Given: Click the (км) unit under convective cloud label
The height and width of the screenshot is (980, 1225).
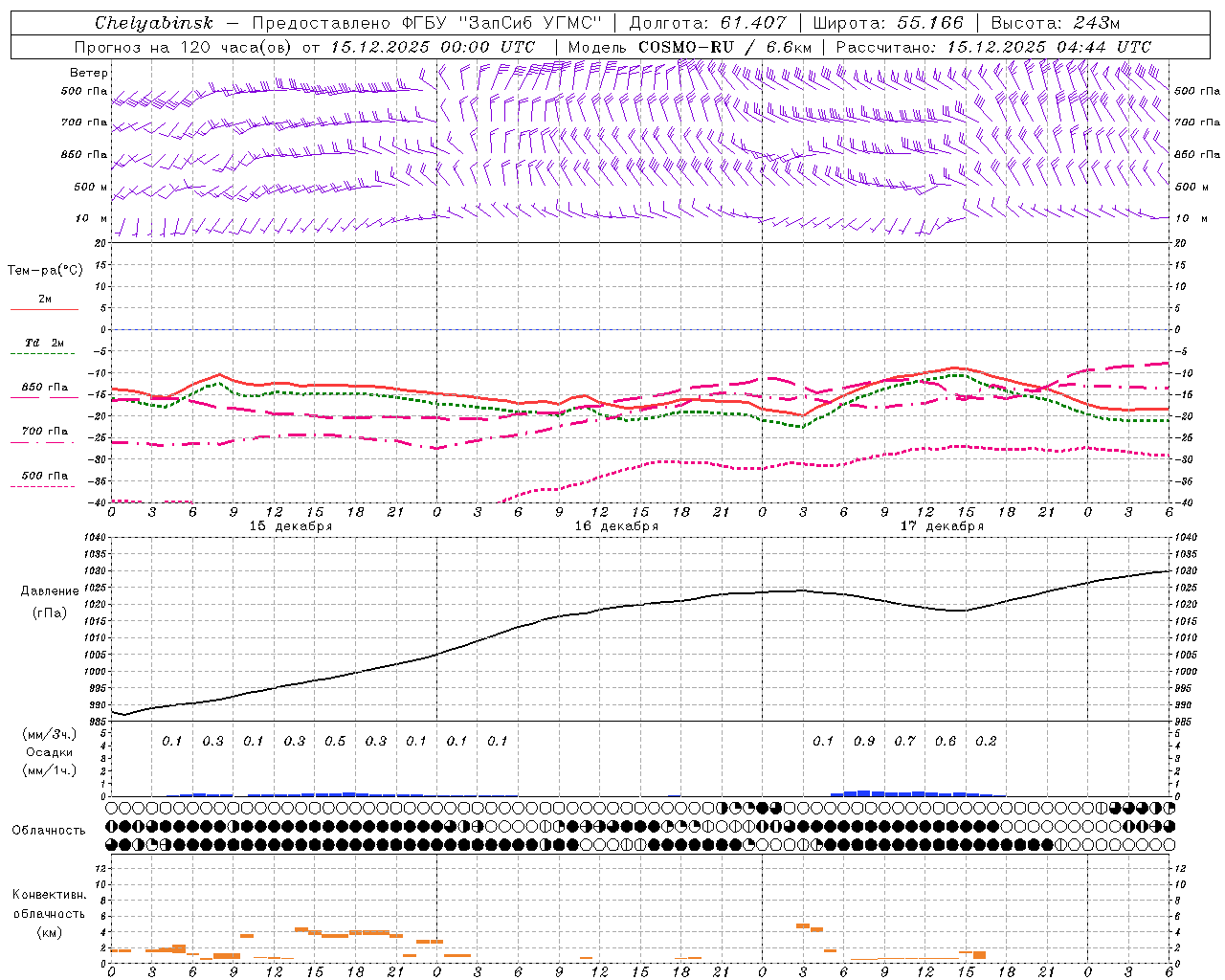Looking at the screenshot, I should [49, 932].
